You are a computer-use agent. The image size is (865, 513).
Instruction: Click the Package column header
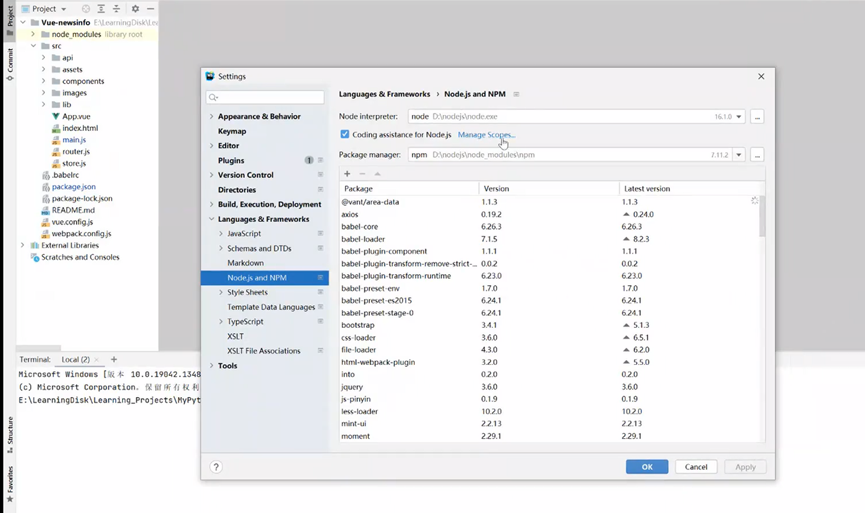pos(409,189)
